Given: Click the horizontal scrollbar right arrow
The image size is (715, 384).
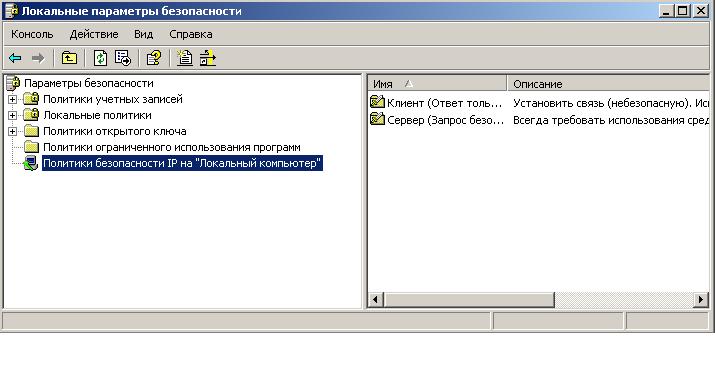Looking at the screenshot, I should pyautogui.click(x=701, y=300).
